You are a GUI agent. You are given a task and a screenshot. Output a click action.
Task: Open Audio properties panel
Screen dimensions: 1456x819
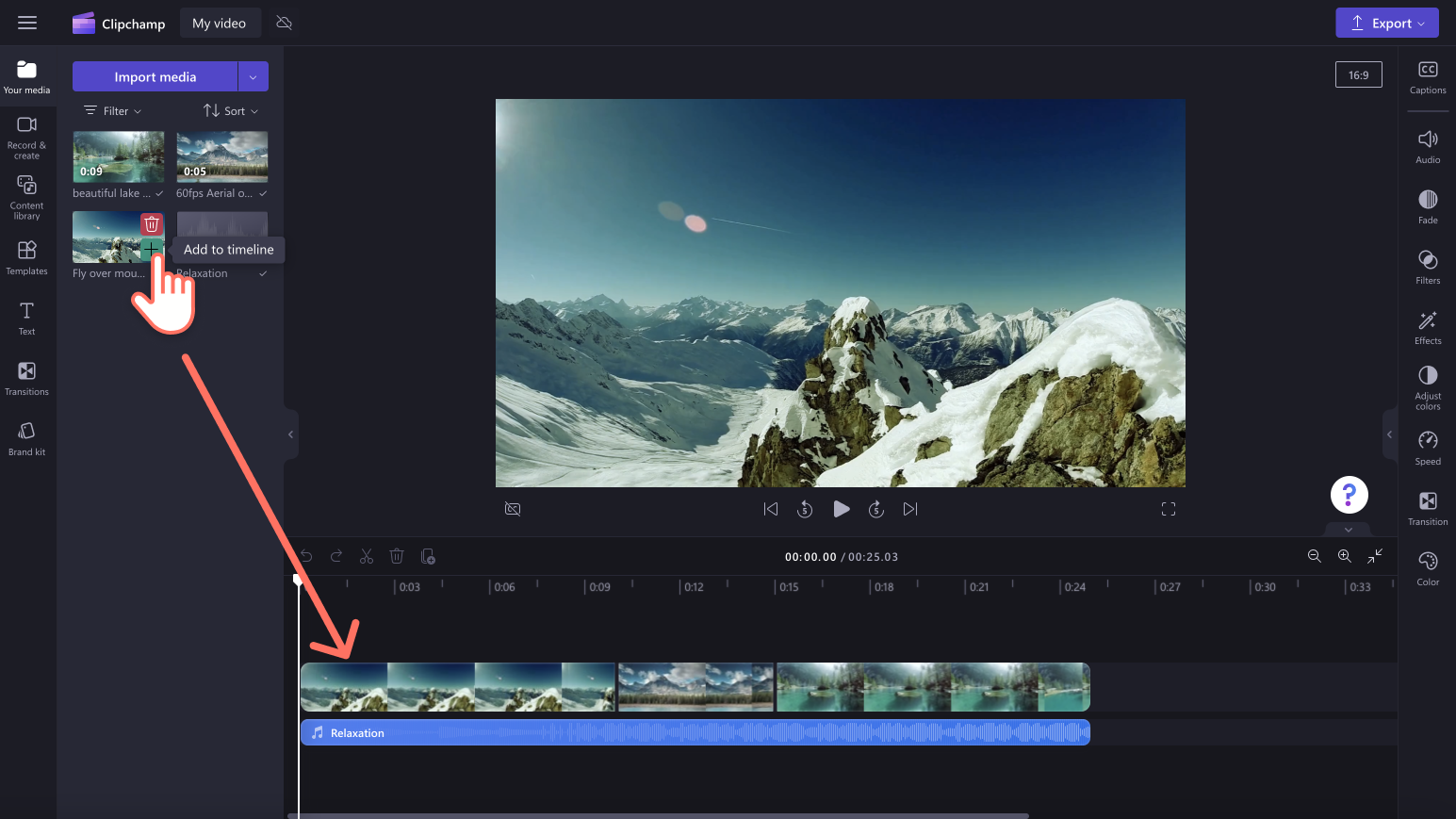click(1428, 147)
